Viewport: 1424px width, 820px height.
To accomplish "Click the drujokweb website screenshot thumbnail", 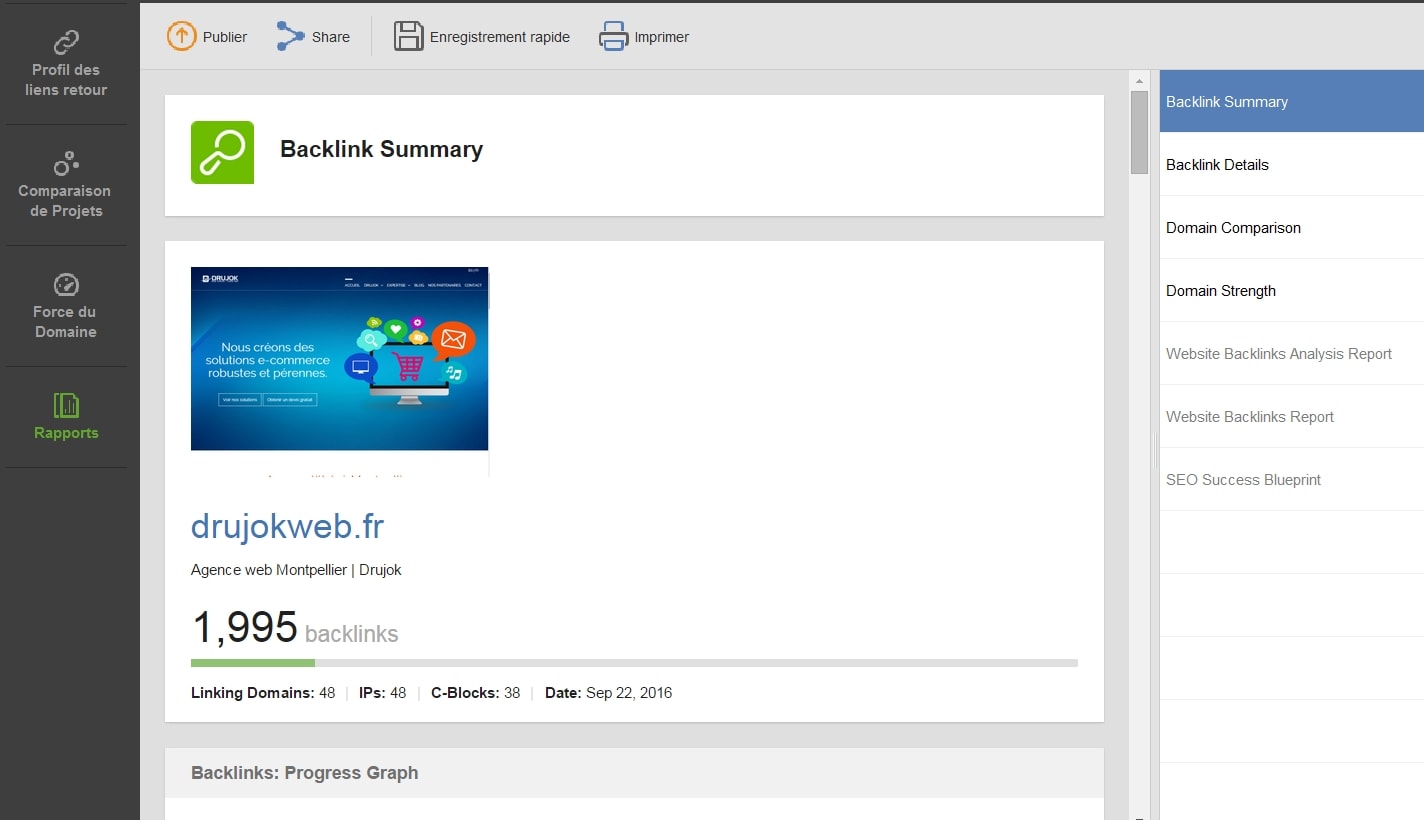I will (340, 371).
